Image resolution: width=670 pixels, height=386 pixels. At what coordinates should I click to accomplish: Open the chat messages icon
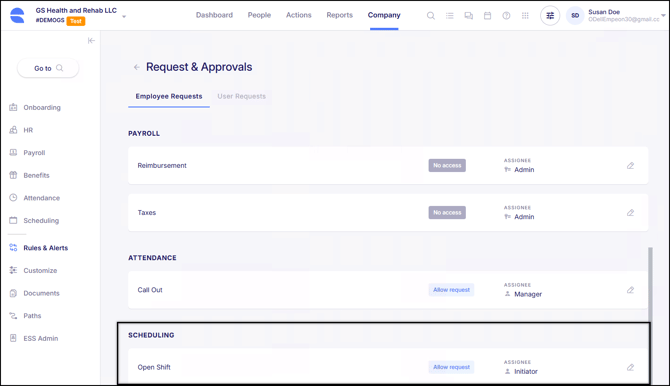[x=468, y=16]
